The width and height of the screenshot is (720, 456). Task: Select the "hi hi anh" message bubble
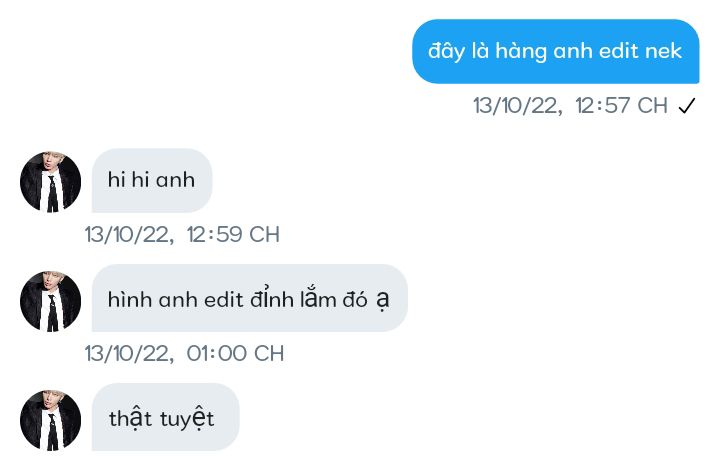point(152,180)
